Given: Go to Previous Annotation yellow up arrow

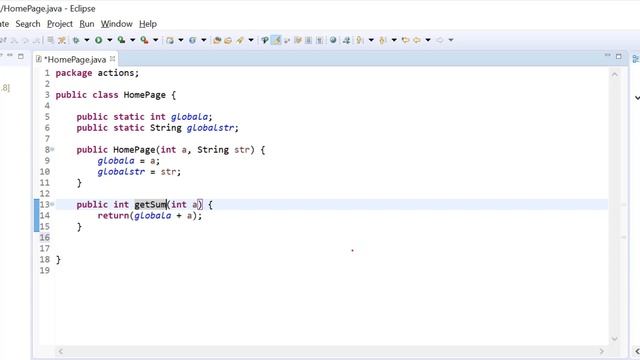Looking at the screenshot, I should pyautogui.click(x=382, y=40).
